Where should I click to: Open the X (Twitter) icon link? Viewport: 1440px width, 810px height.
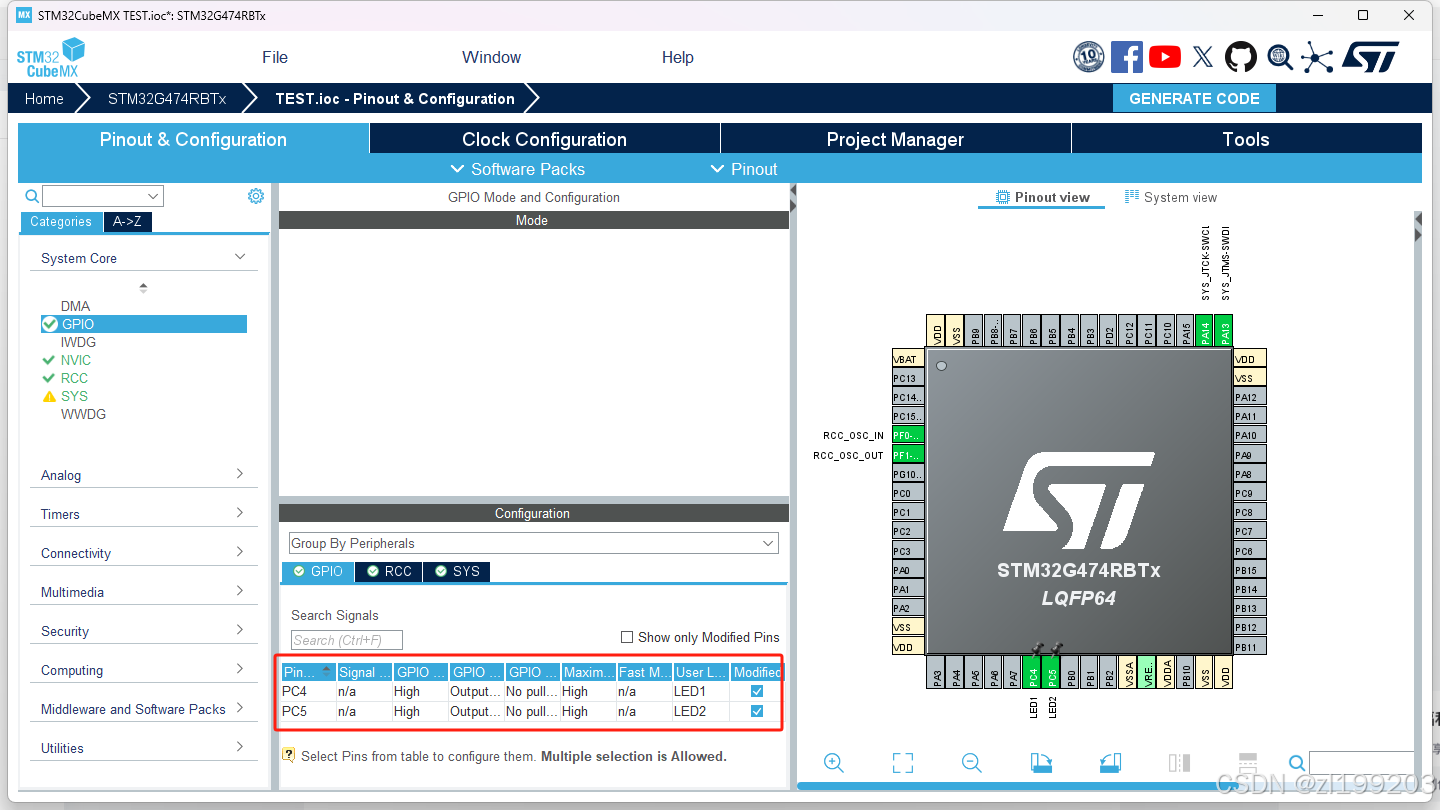1203,57
